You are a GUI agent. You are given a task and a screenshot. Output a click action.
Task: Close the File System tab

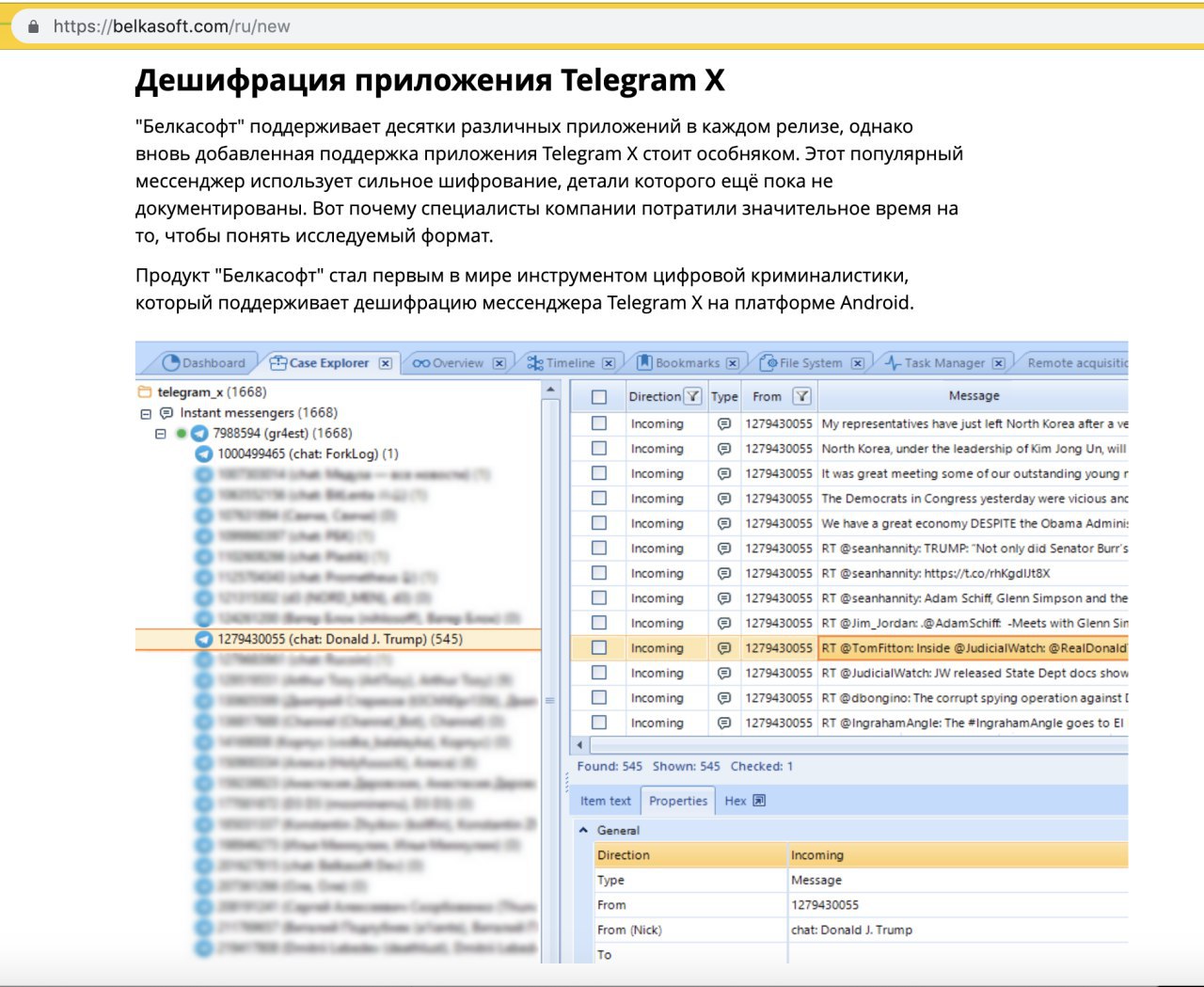(858, 363)
